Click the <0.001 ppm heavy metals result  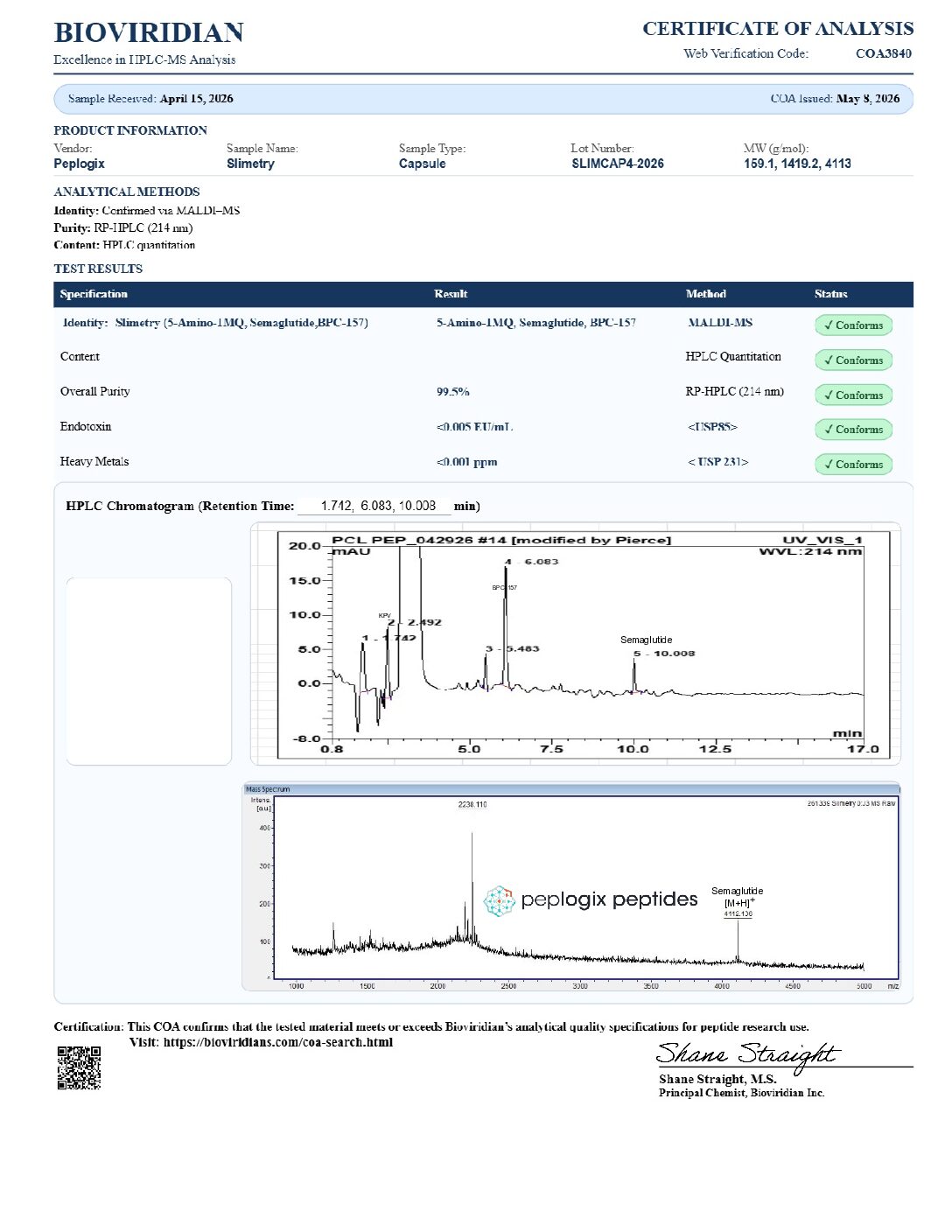(x=466, y=462)
